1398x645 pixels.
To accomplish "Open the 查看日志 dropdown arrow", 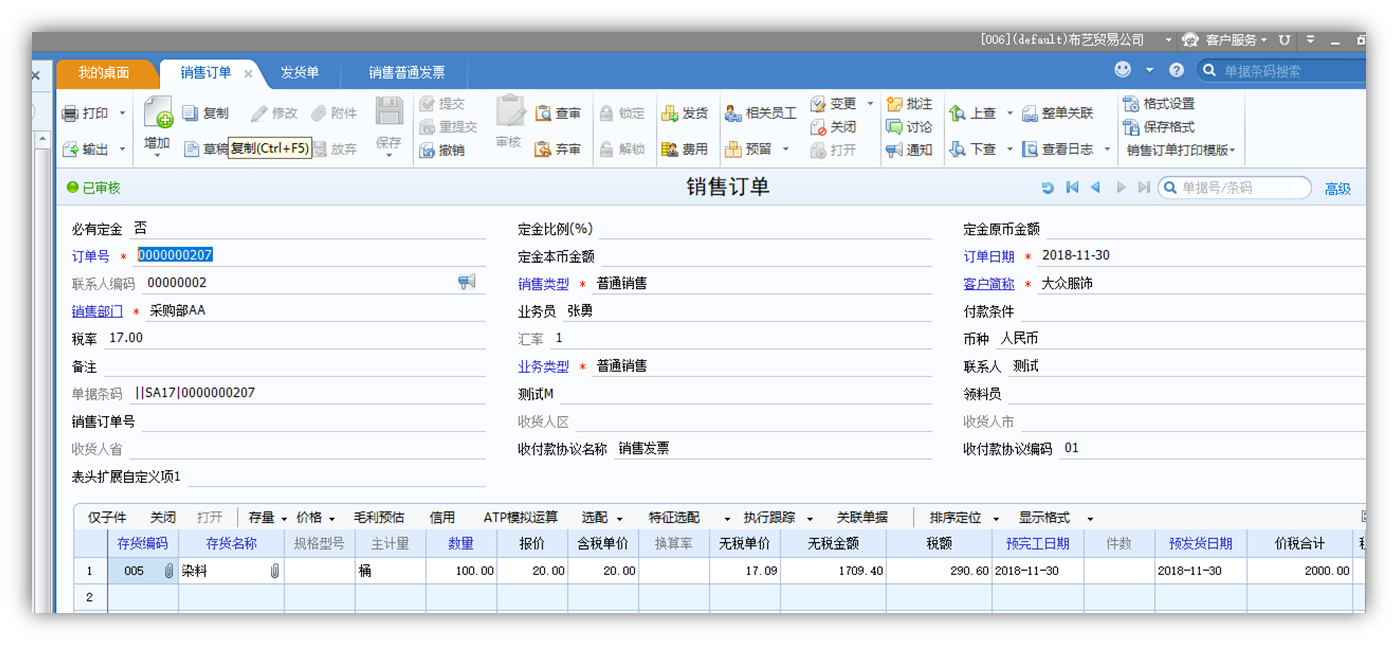I will point(1107,150).
